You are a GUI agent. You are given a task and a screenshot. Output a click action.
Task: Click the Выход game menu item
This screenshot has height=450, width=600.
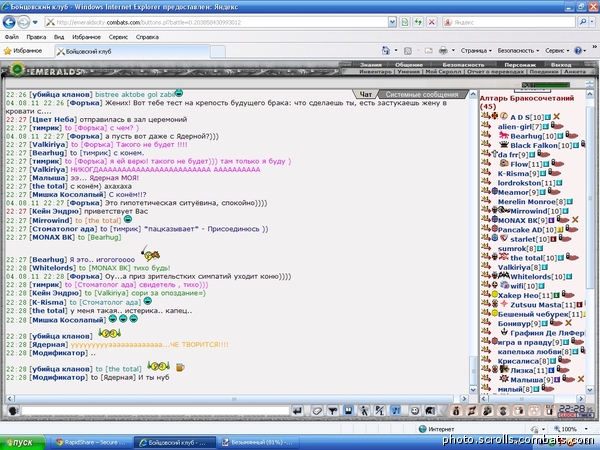561,65
